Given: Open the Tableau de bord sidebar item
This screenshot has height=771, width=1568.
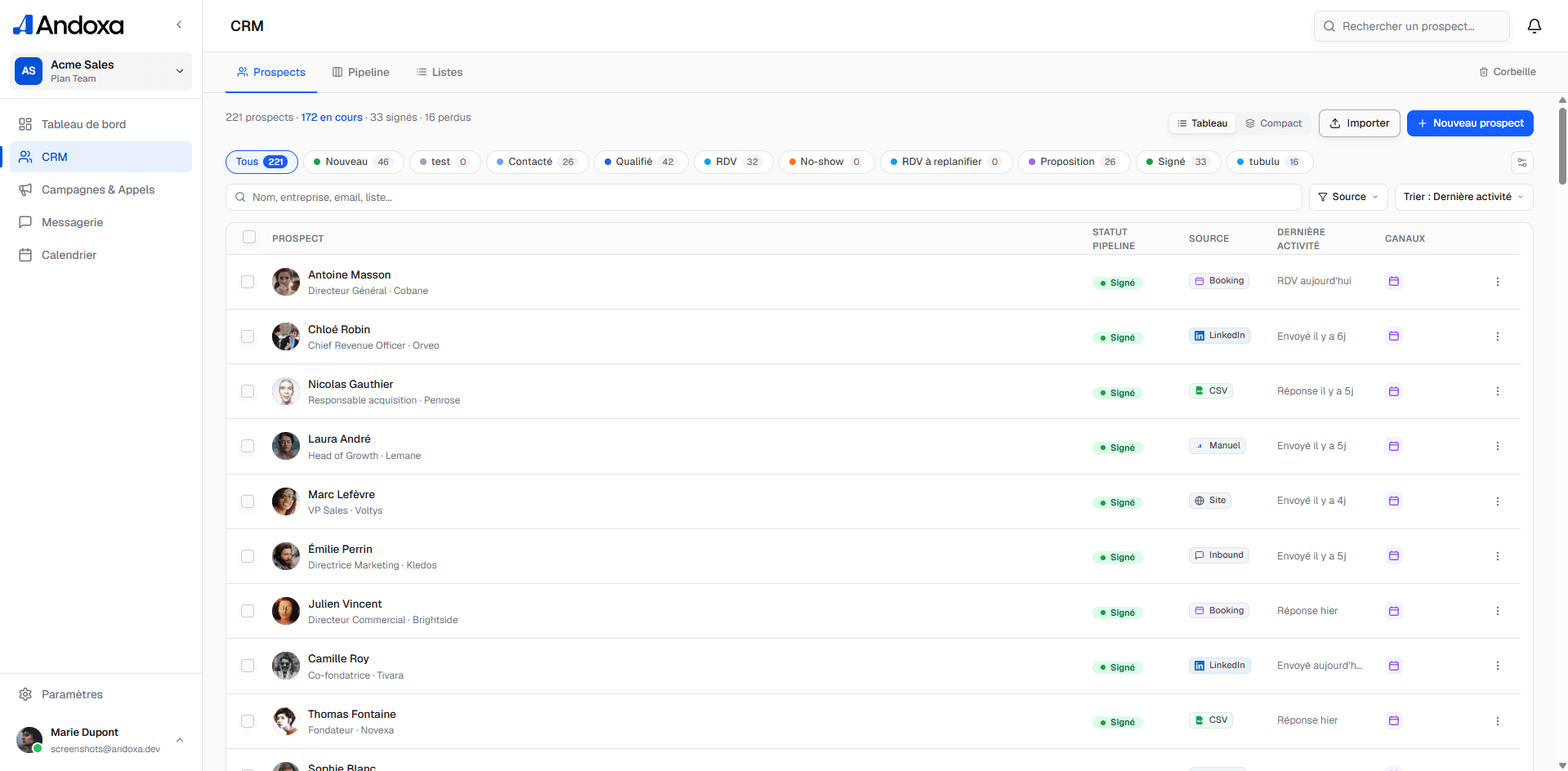Looking at the screenshot, I should 101,124.
